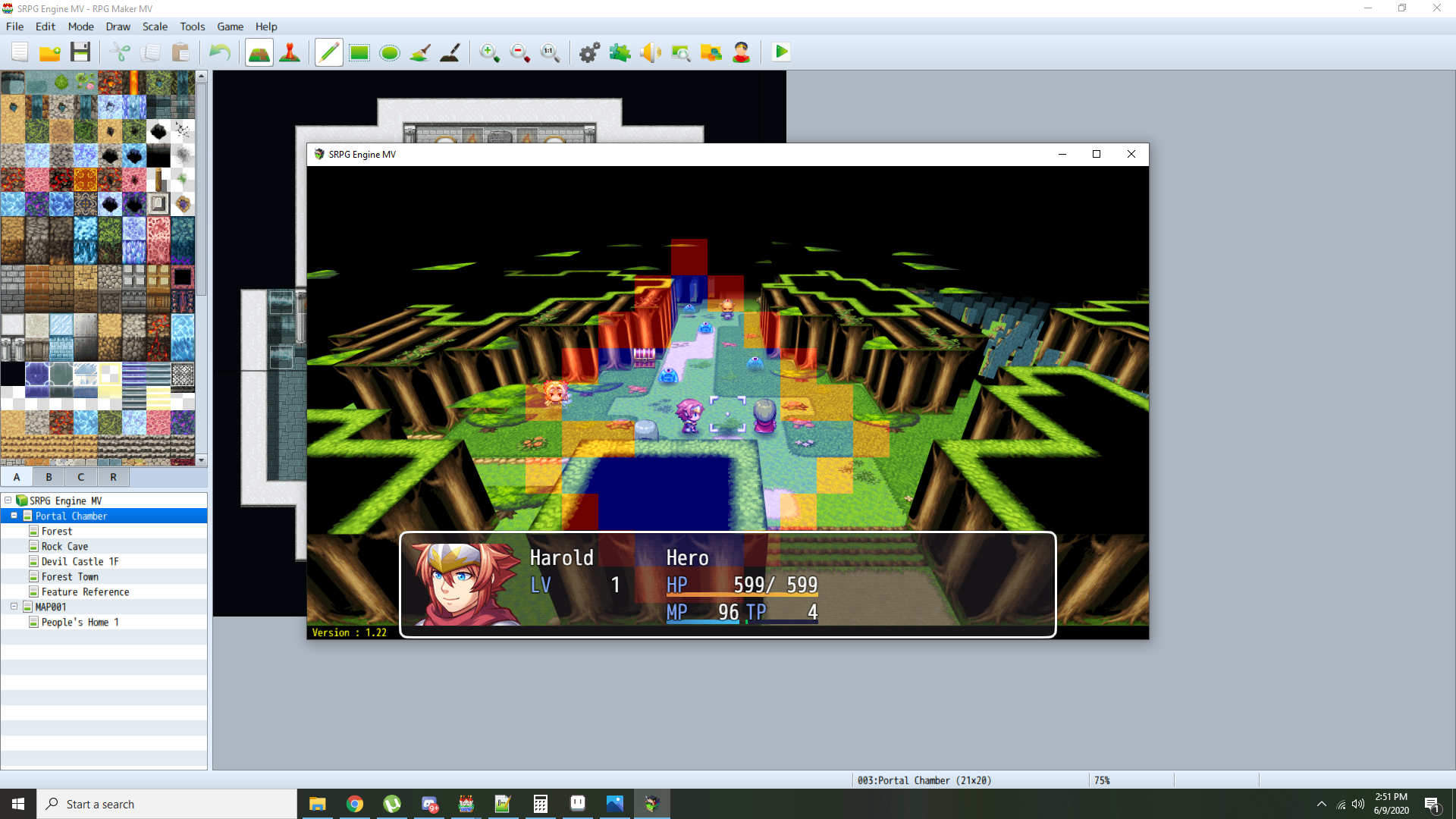1456x819 pixels.
Task: Open File Explorer from the taskbar
Action: [318, 804]
